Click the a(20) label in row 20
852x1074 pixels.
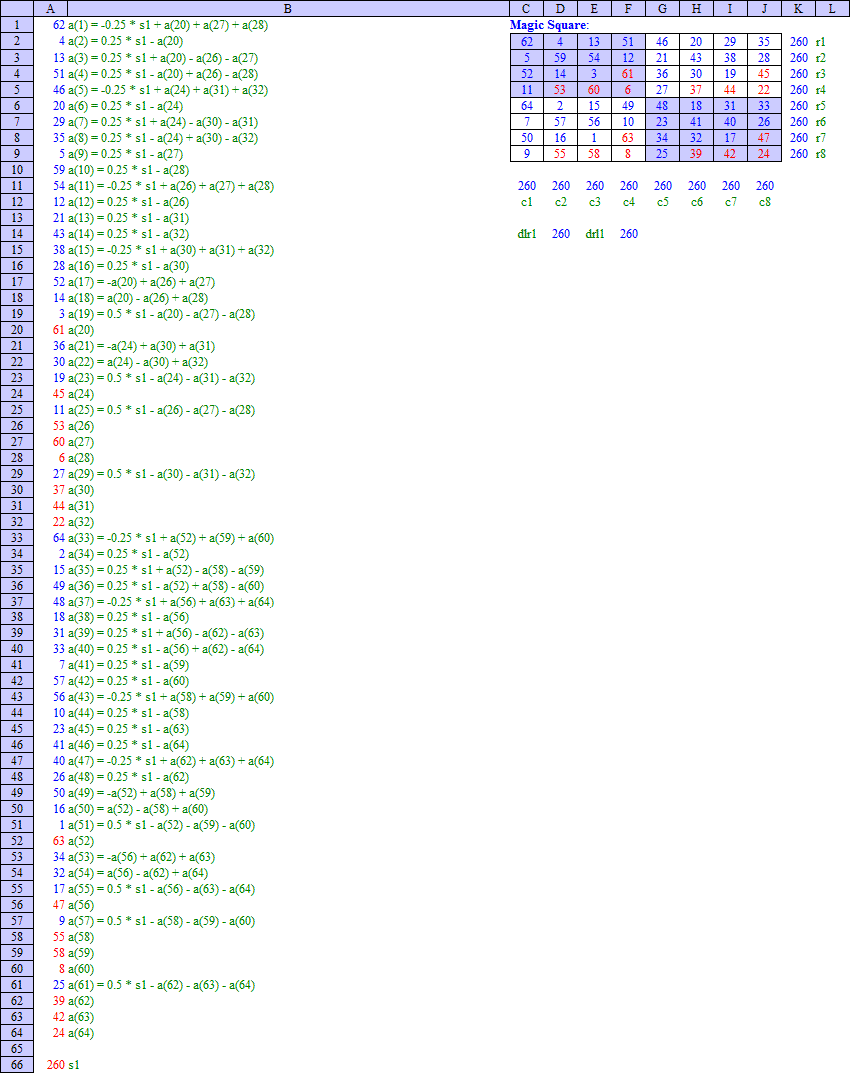click(x=81, y=329)
